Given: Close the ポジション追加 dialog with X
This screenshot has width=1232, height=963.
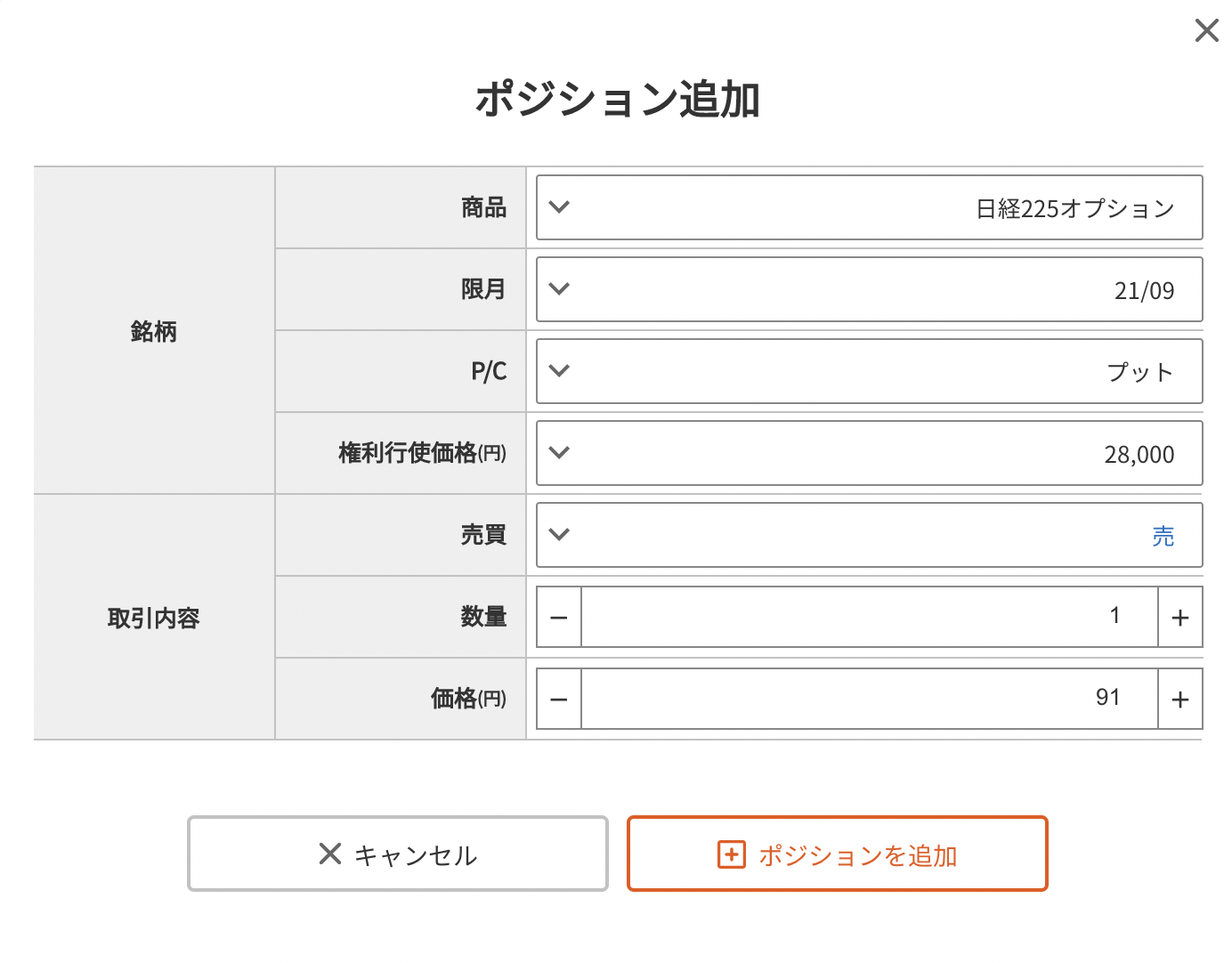Looking at the screenshot, I should tap(1206, 30).
